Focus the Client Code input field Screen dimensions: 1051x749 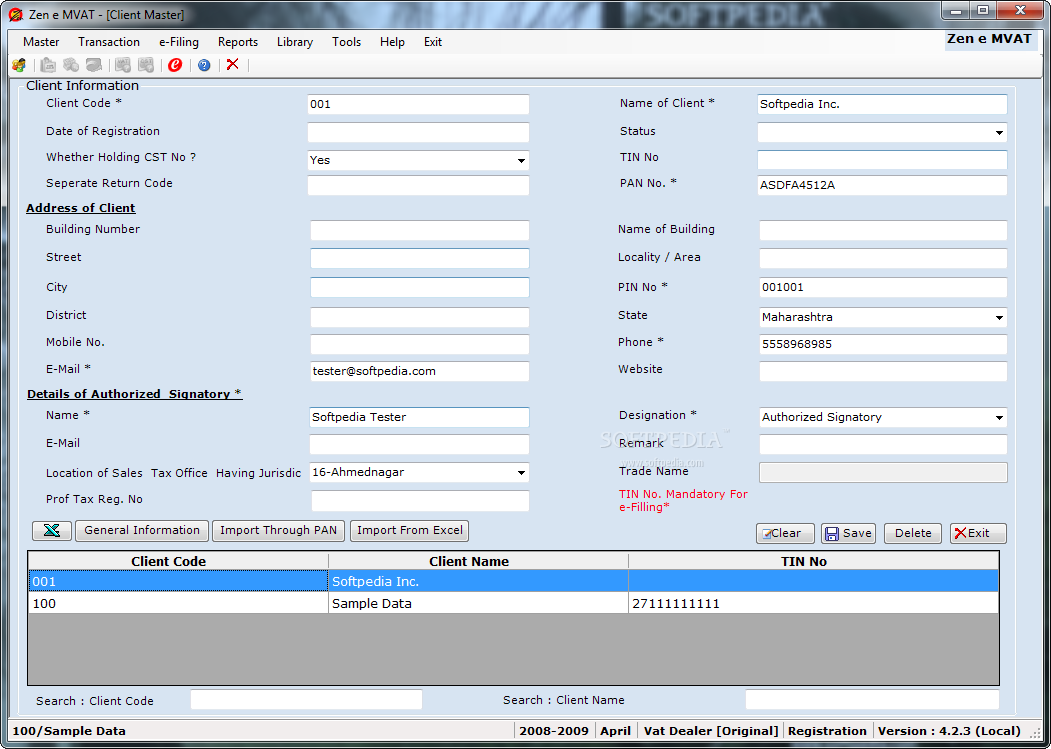click(418, 104)
